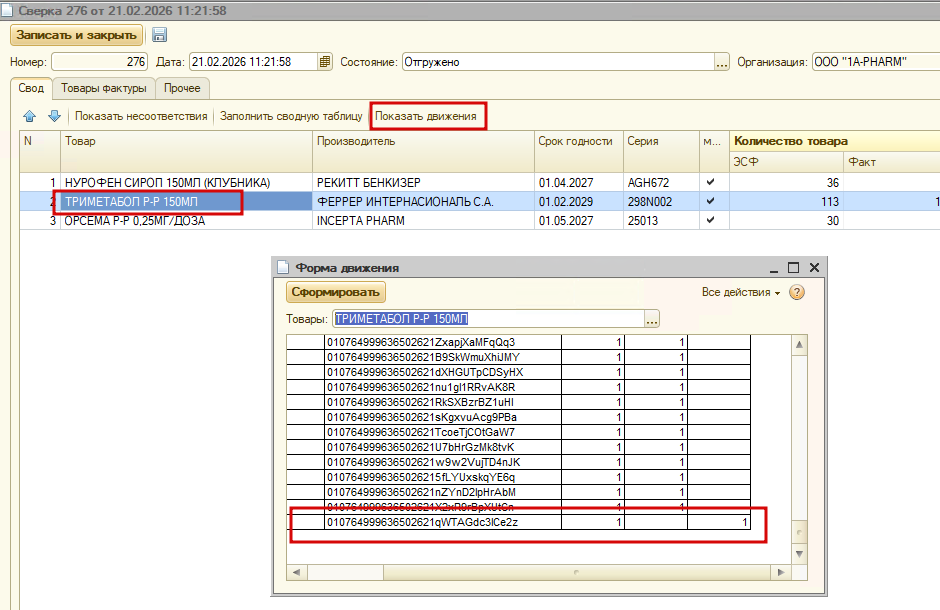
Task: Maximize the Форма движения window
Action: pos(793,268)
